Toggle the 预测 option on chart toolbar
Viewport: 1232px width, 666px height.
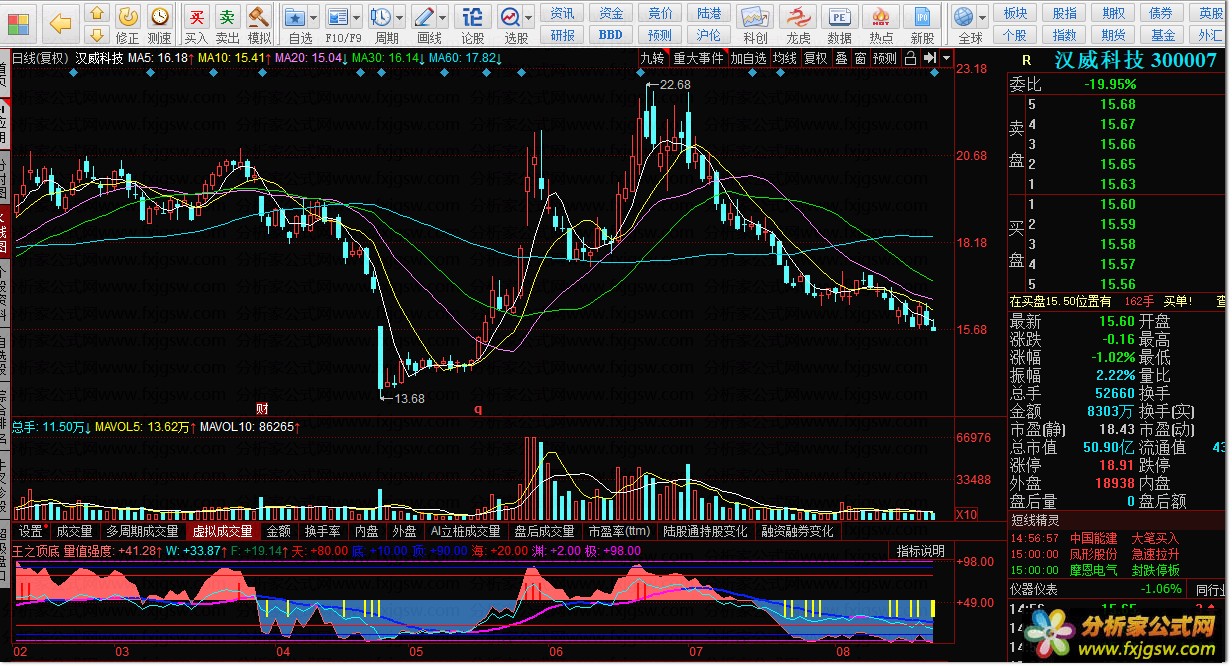point(885,58)
